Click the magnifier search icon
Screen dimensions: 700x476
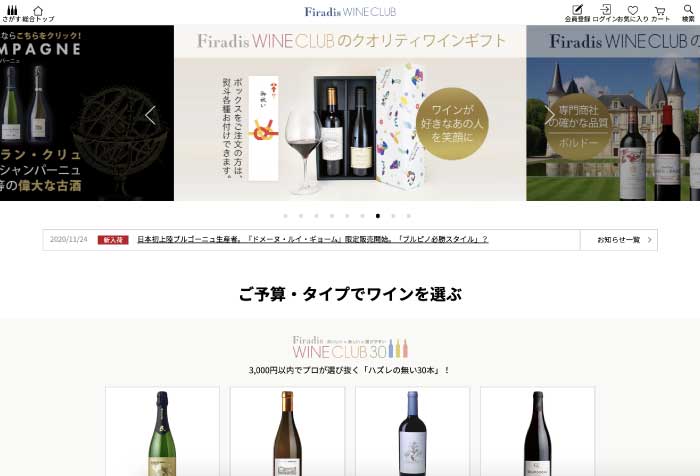(x=688, y=9)
